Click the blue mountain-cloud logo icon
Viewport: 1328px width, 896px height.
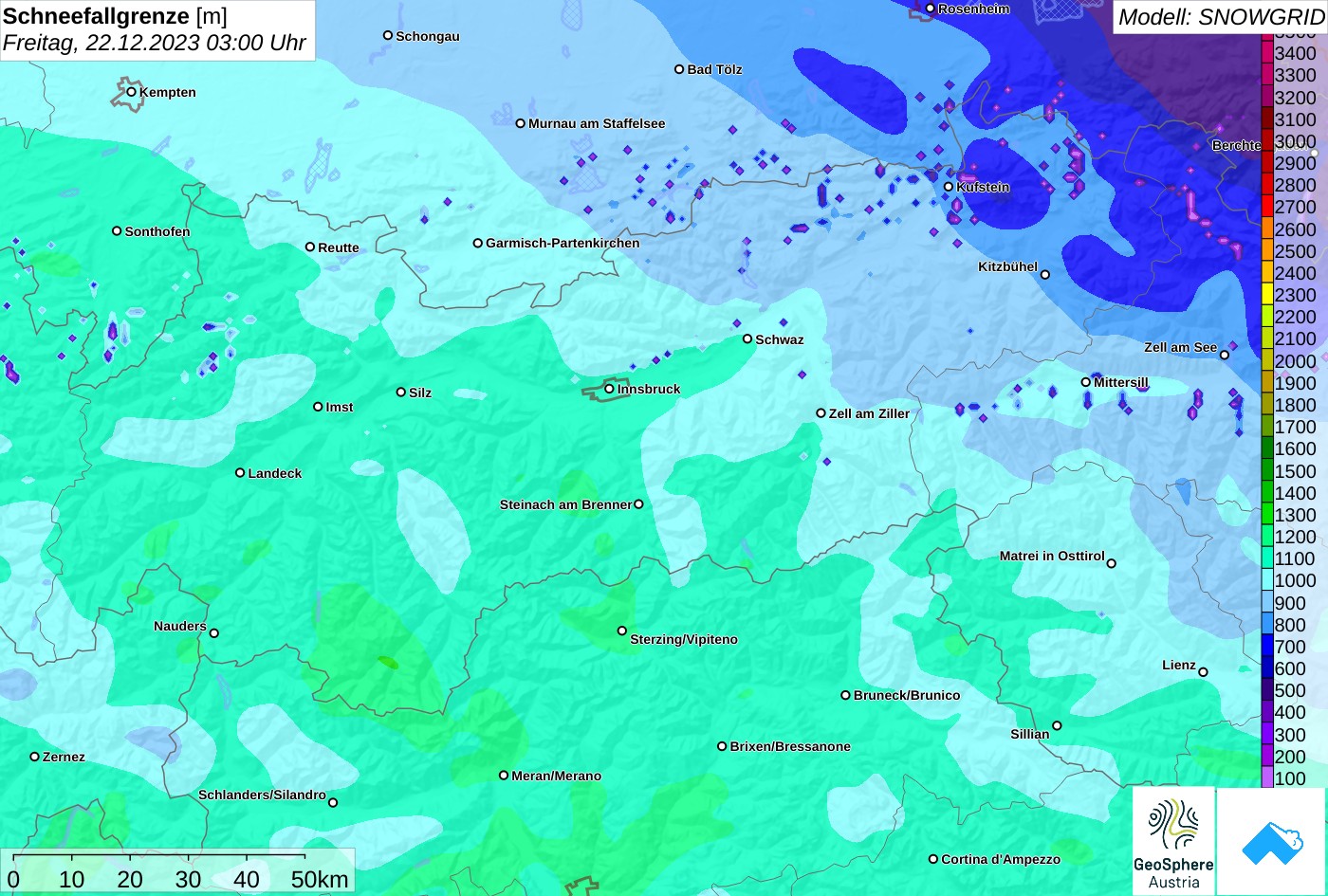point(1272,841)
